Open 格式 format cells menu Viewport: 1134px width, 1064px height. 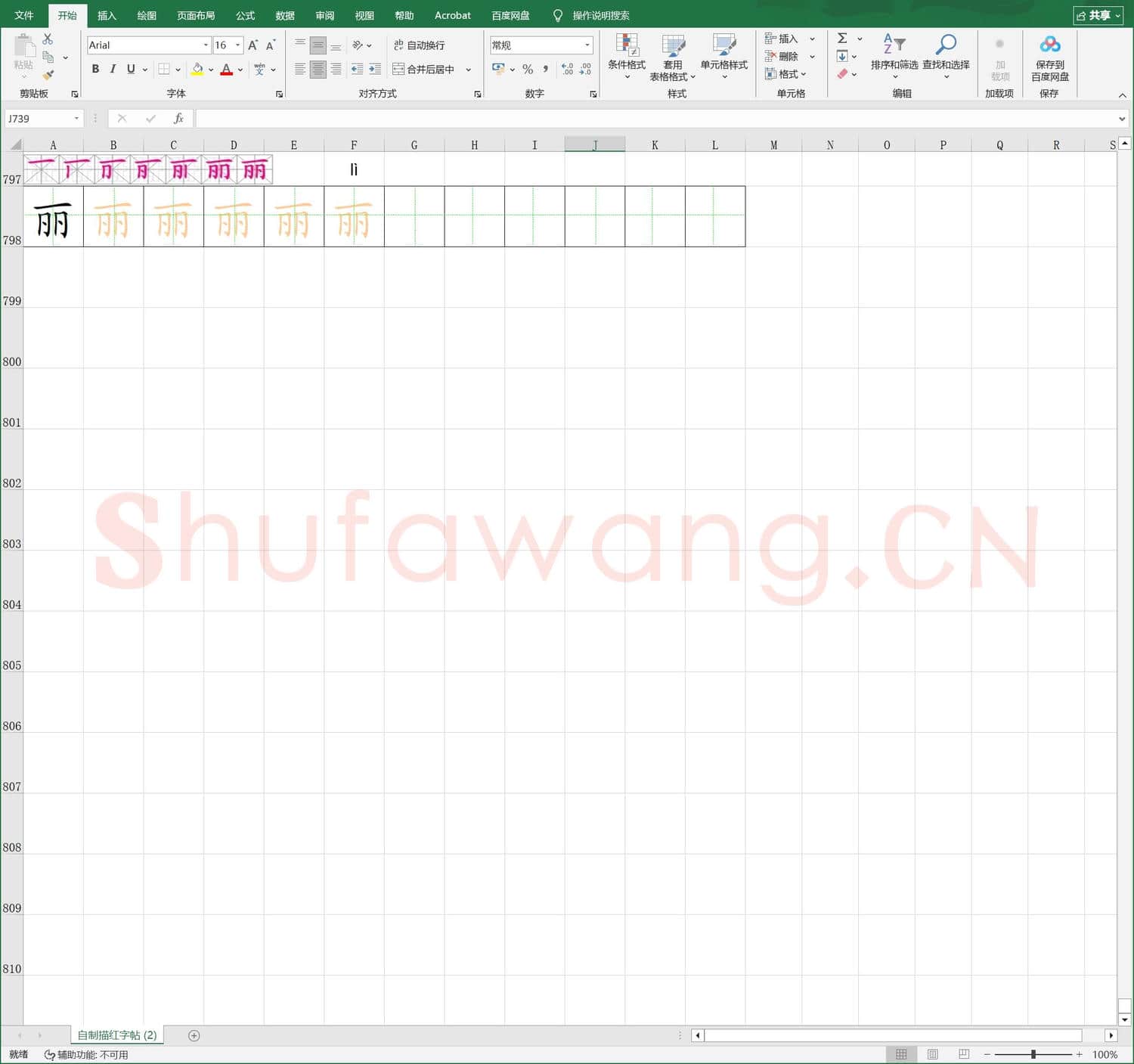[785, 74]
